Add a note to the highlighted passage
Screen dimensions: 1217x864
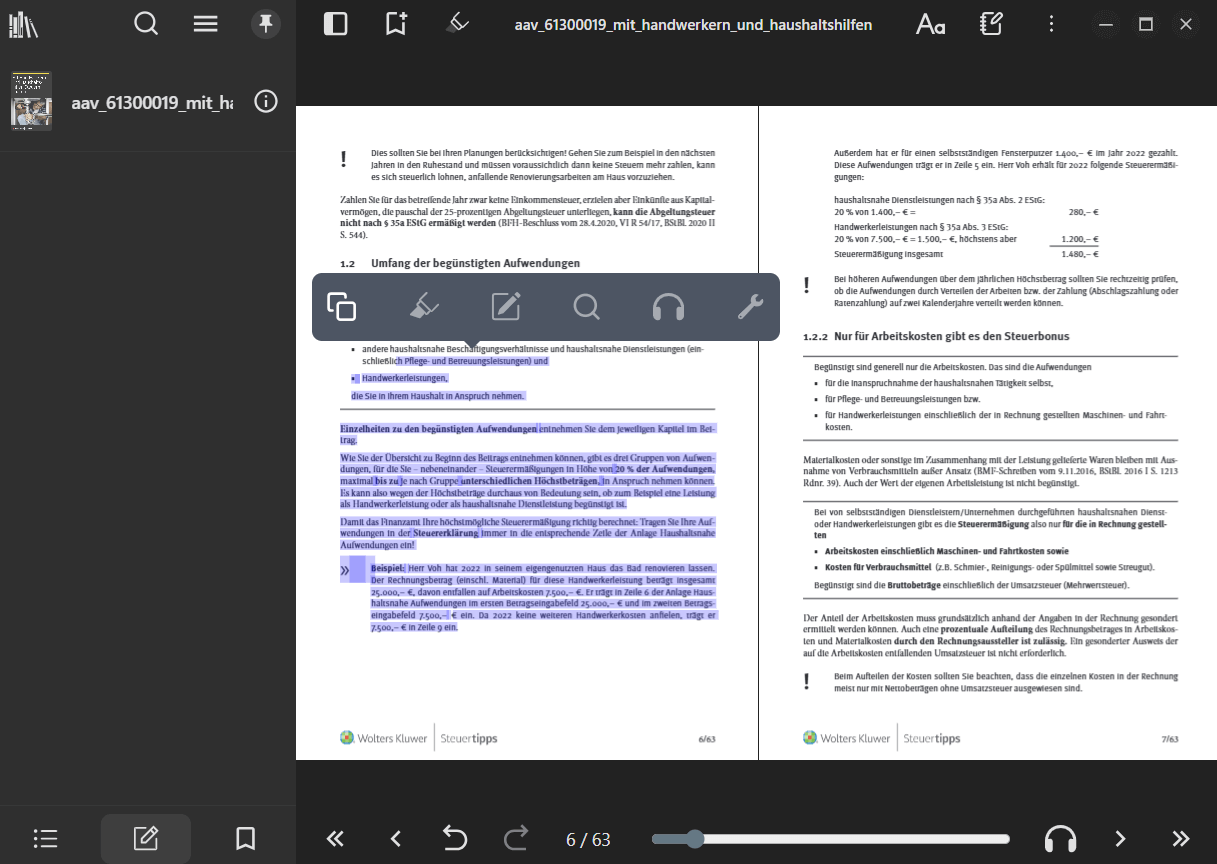point(505,307)
